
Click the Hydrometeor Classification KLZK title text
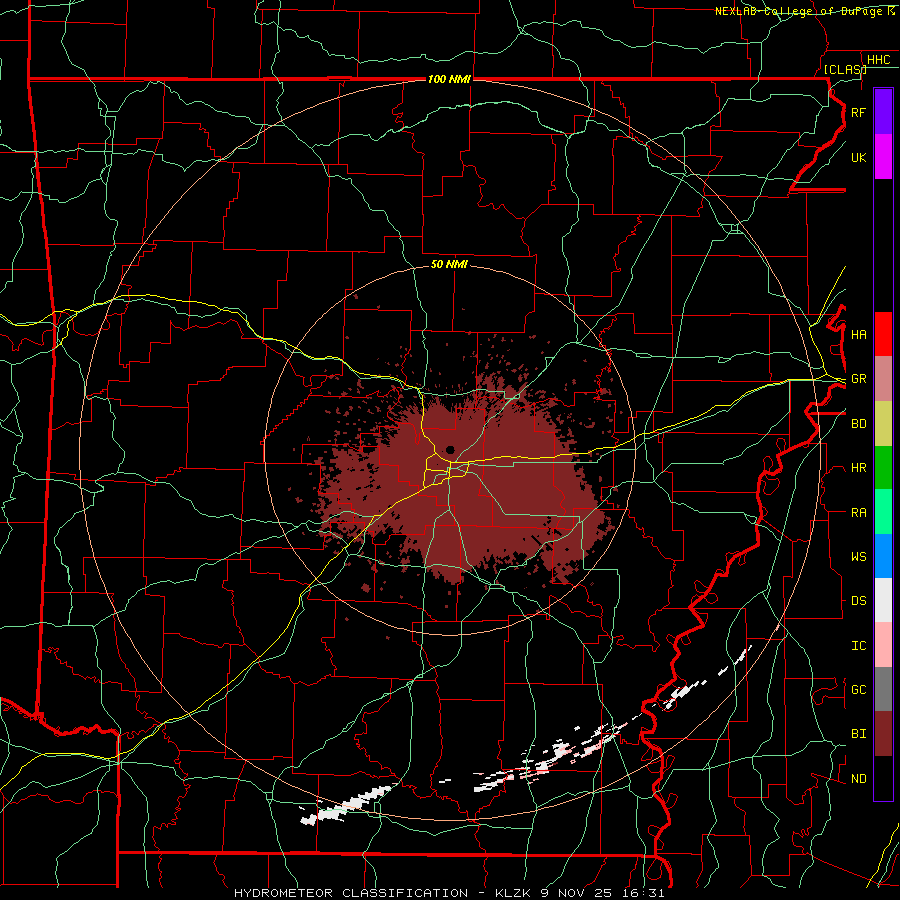[449, 893]
